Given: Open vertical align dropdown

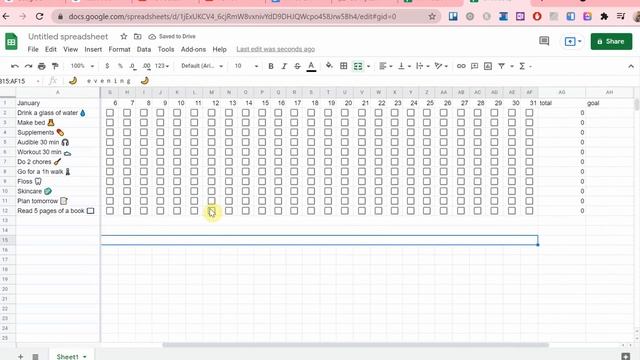Looking at the screenshot, I should pyautogui.click(x=404, y=66).
